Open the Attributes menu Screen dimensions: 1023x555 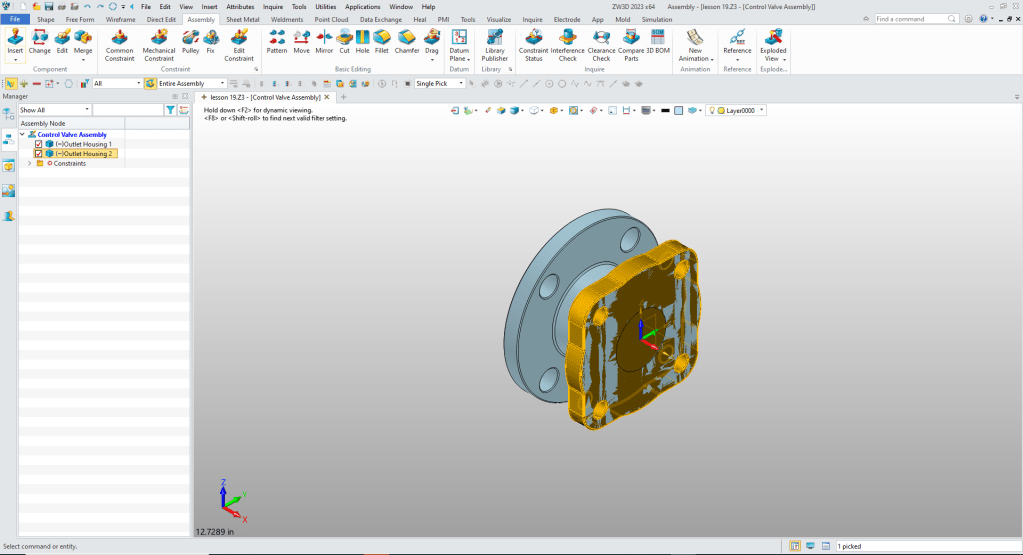(240, 7)
